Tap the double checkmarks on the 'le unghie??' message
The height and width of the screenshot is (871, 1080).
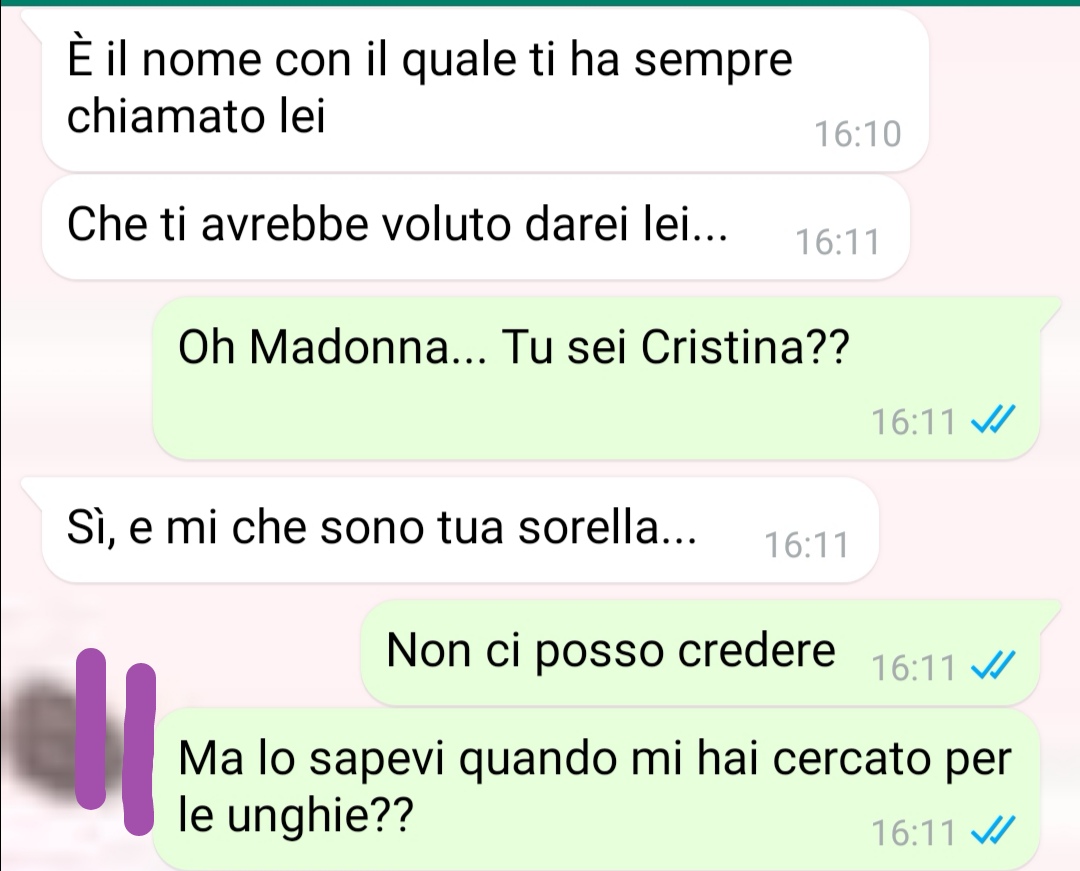993,832
